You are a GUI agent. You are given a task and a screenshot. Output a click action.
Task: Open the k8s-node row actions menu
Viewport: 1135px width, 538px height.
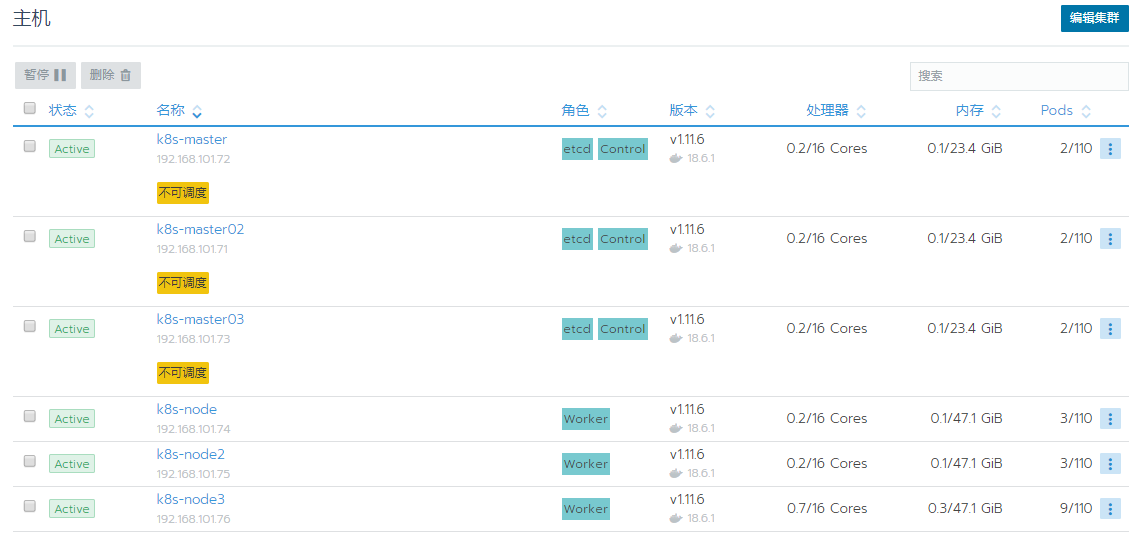[1110, 419]
